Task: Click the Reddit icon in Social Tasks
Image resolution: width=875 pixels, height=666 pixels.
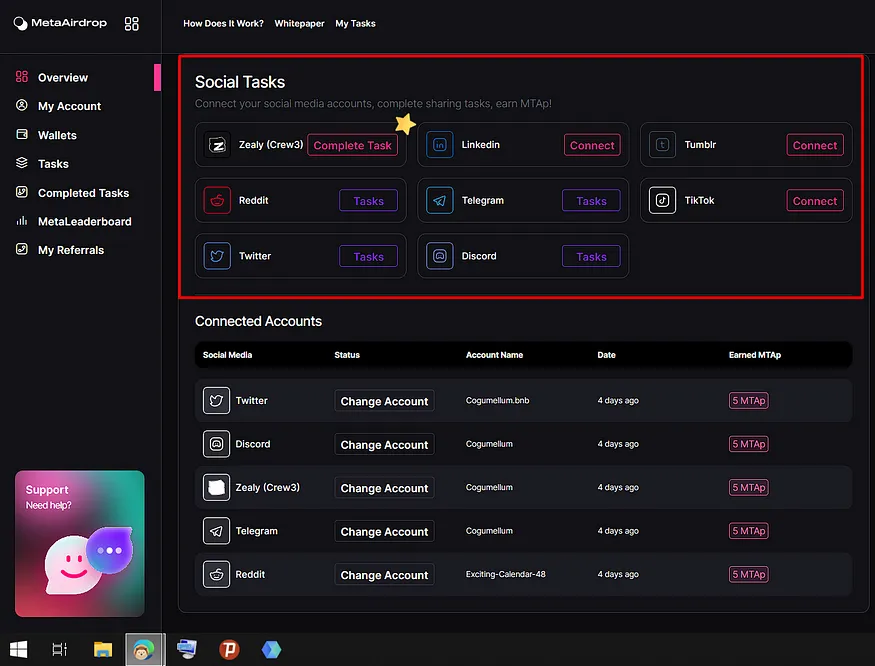Action: click(x=217, y=200)
